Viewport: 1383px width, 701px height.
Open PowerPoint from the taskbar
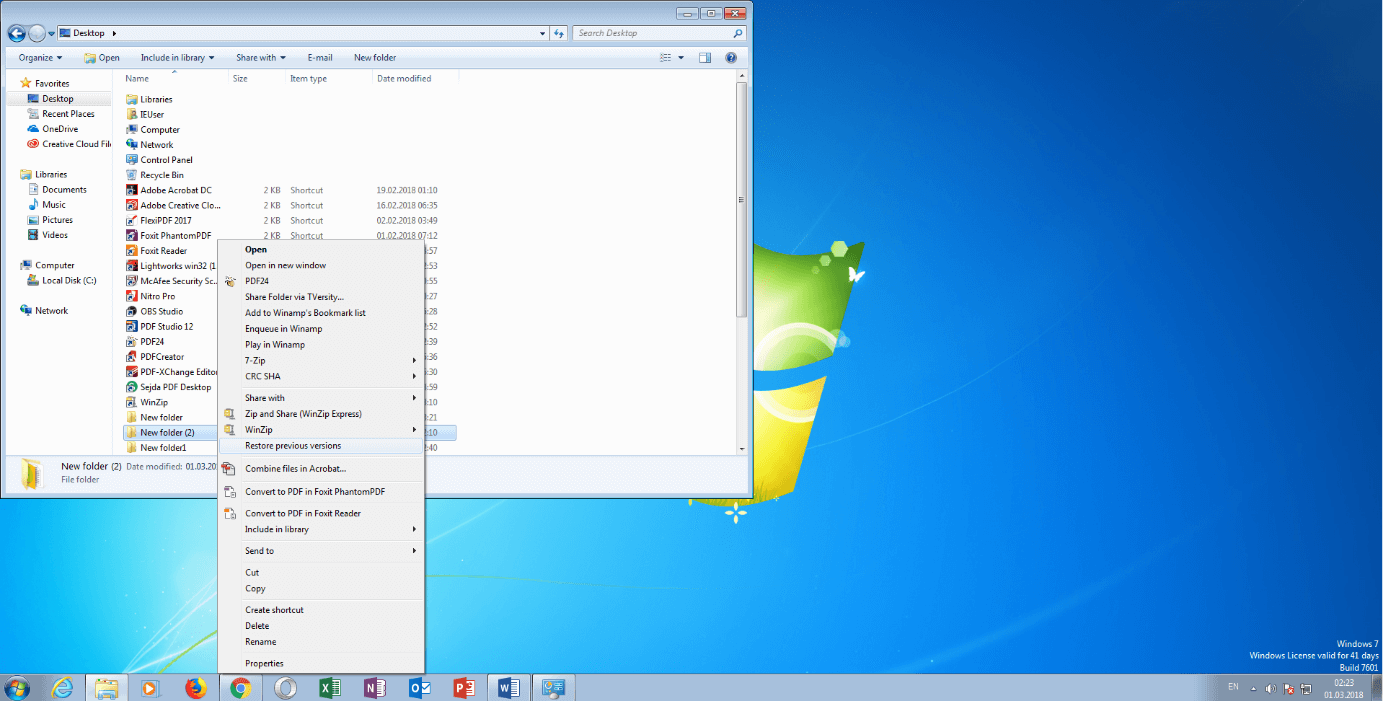point(463,688)
